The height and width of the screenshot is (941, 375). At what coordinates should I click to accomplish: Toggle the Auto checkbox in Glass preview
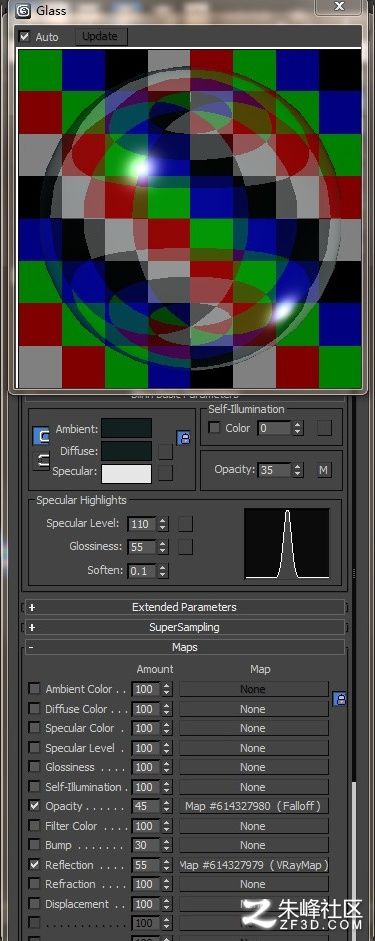pos(25,36)
